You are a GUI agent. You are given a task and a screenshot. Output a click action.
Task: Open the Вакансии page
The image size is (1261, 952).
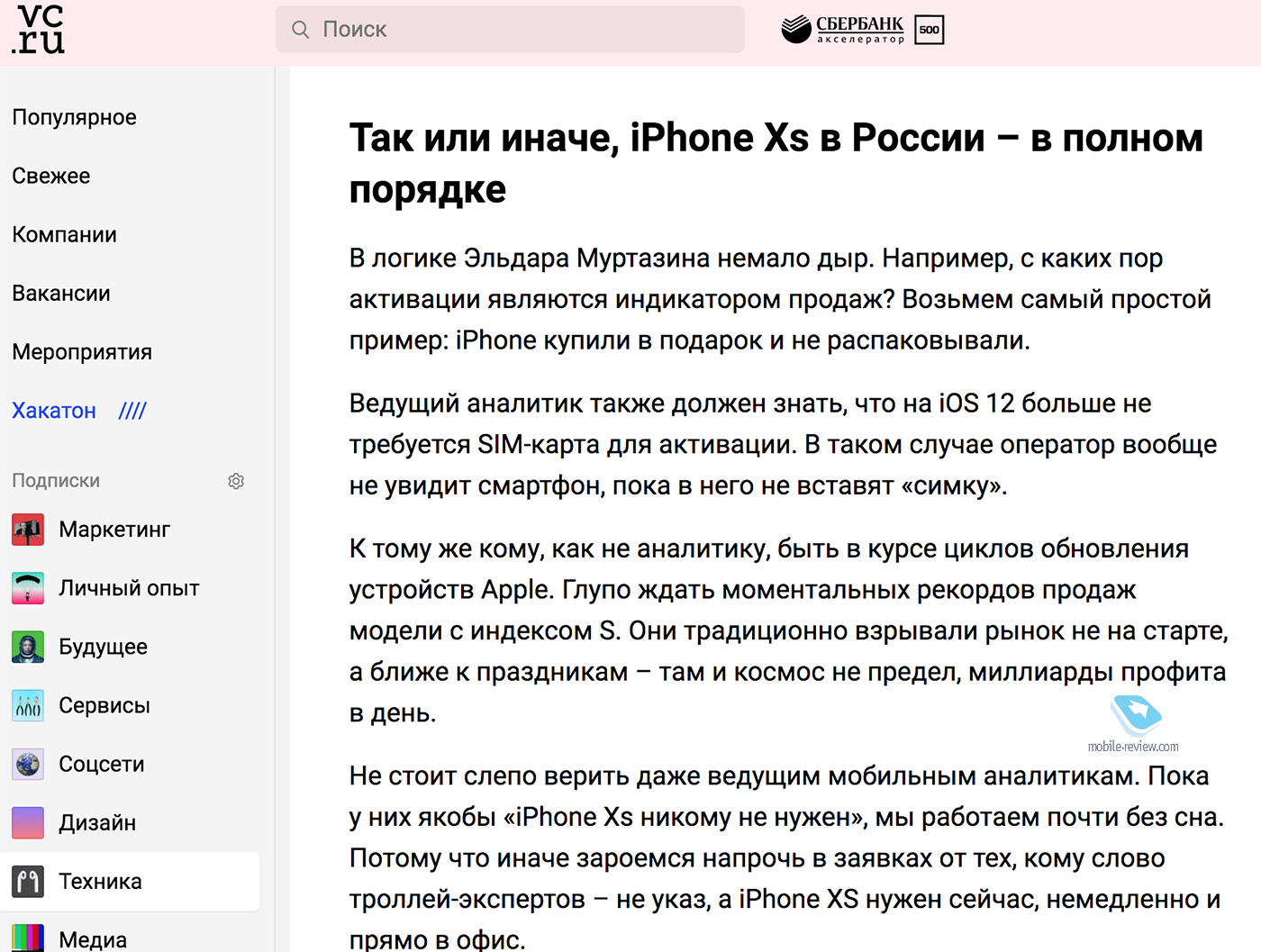pyautogui.click(x=61, y=293)
